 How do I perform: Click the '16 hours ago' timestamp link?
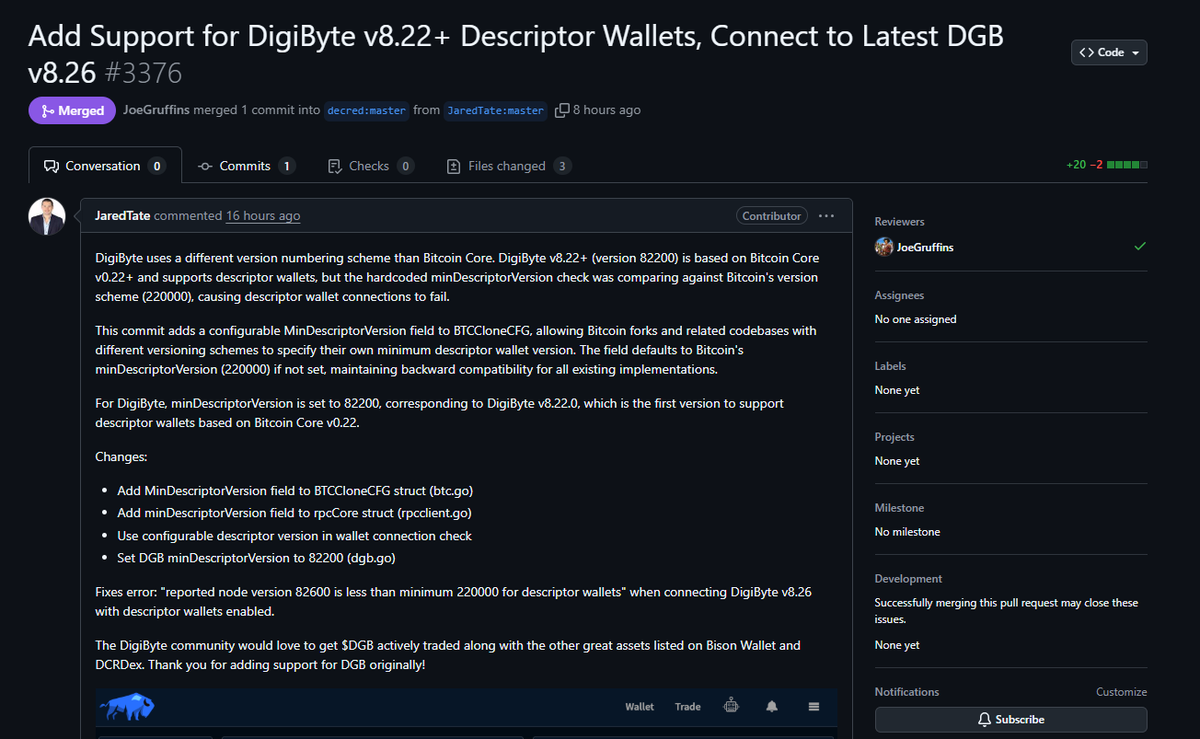pyautogui.click(x=263, y=216)
